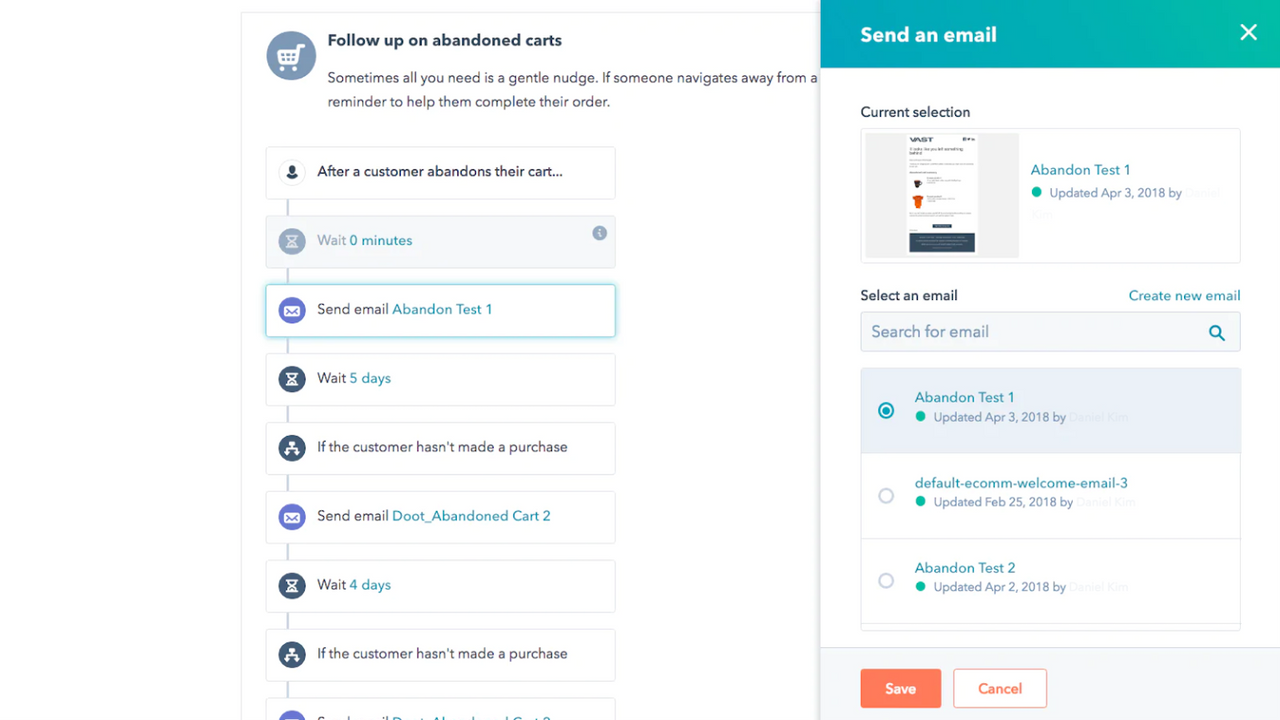The width and height of the screenshot is (1280, 720).
Task: Save the email selection
Action: tap(900, 688)
